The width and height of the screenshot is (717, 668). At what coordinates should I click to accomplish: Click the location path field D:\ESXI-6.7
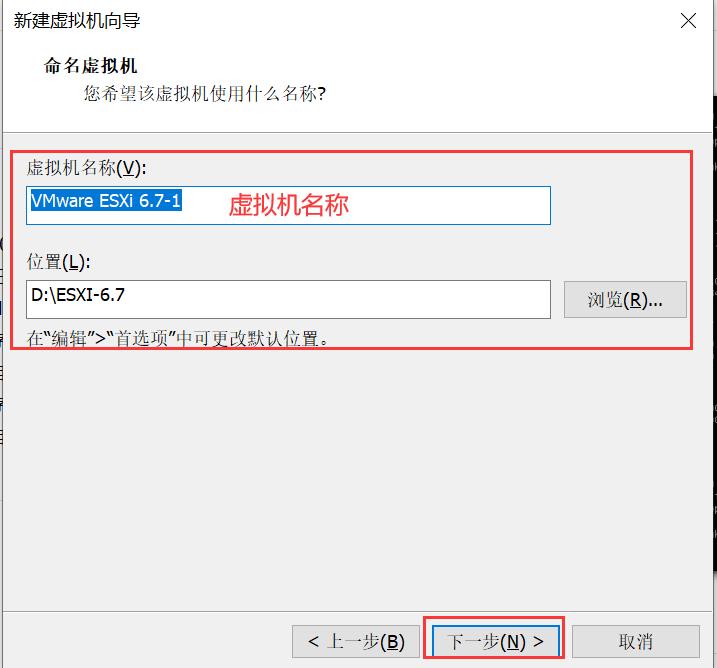pos(288,299)
